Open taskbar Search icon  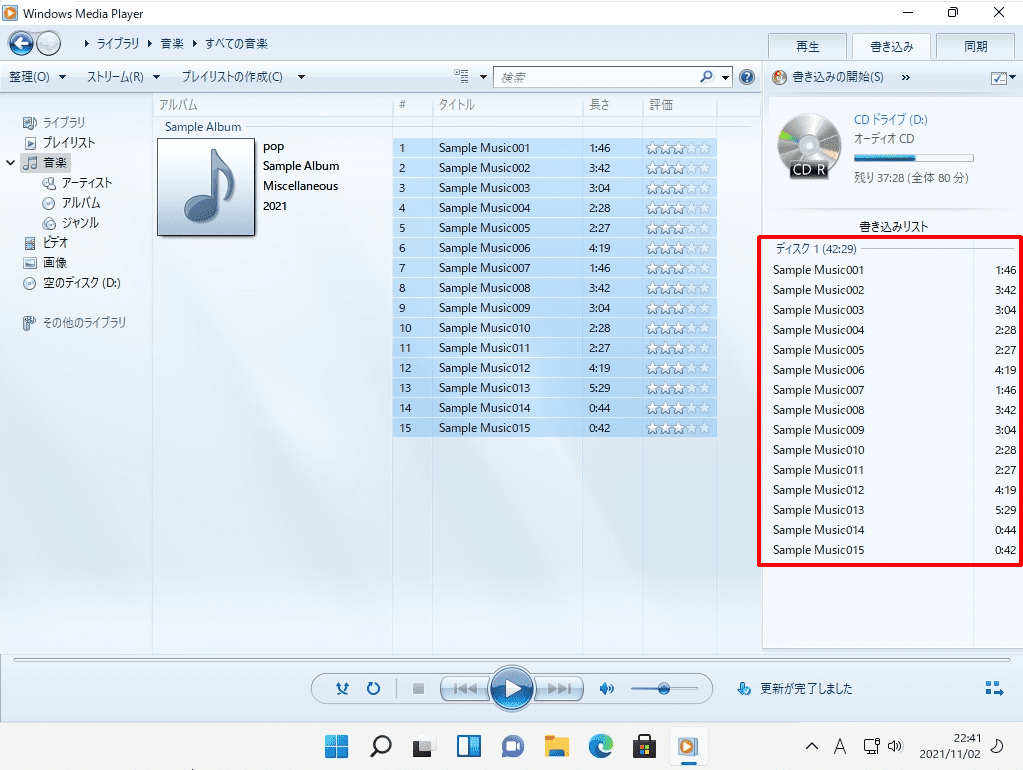click(380, 746)
